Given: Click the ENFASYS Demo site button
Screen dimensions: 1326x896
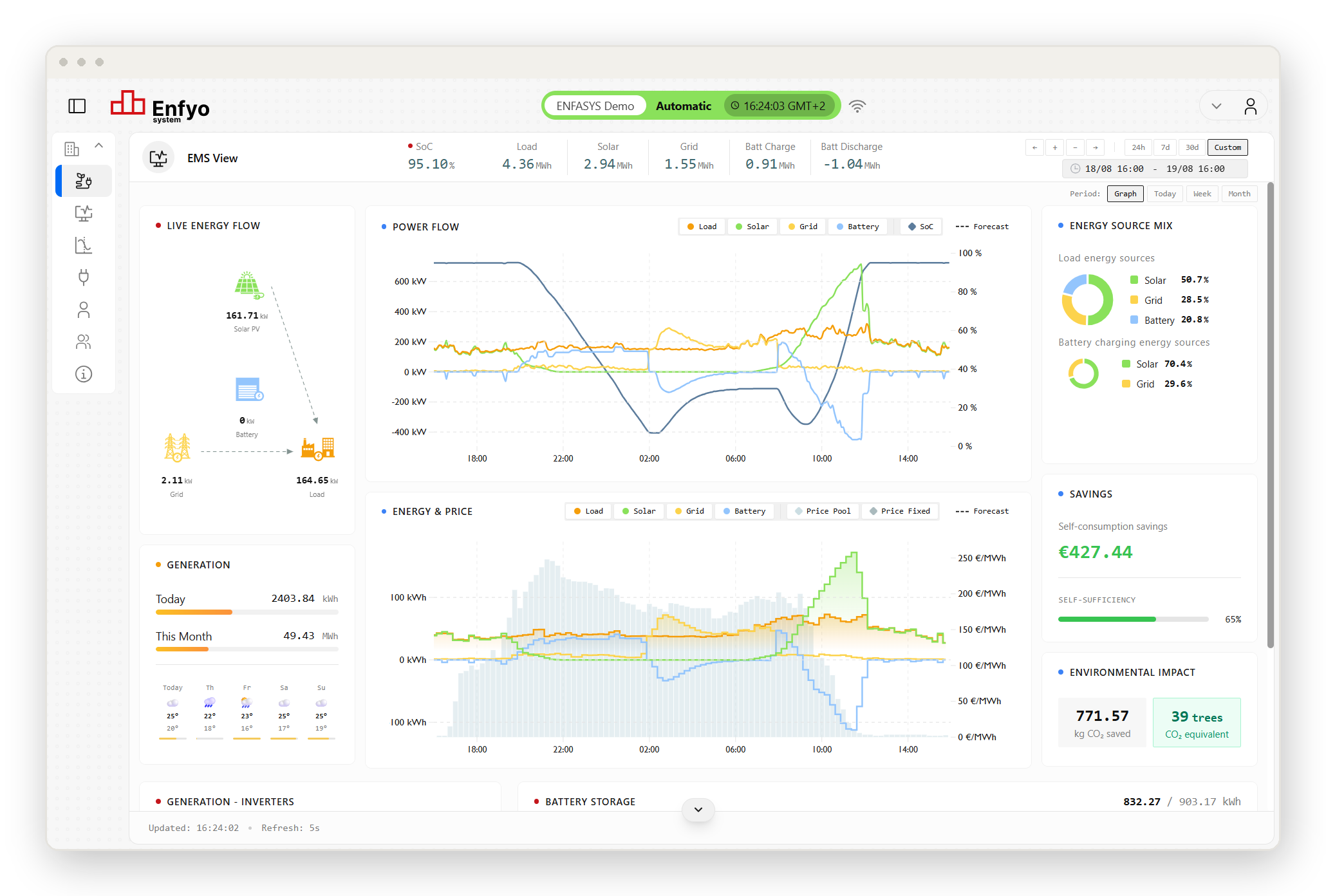Looking at the screenshot, I should (x=595, y=106).
